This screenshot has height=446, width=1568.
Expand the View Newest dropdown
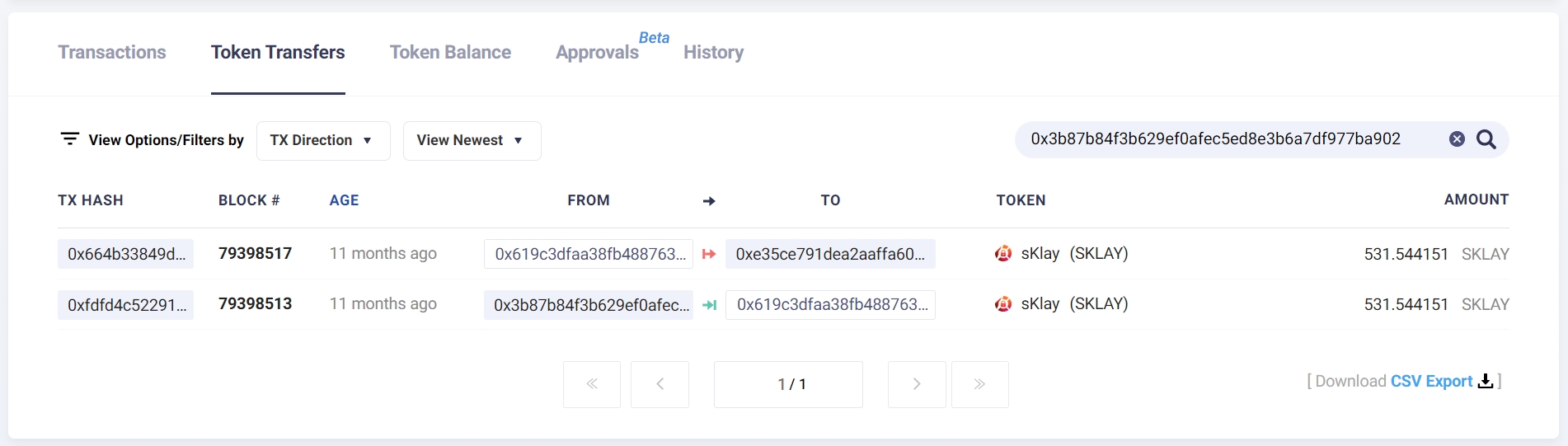[x=472, y=141]
